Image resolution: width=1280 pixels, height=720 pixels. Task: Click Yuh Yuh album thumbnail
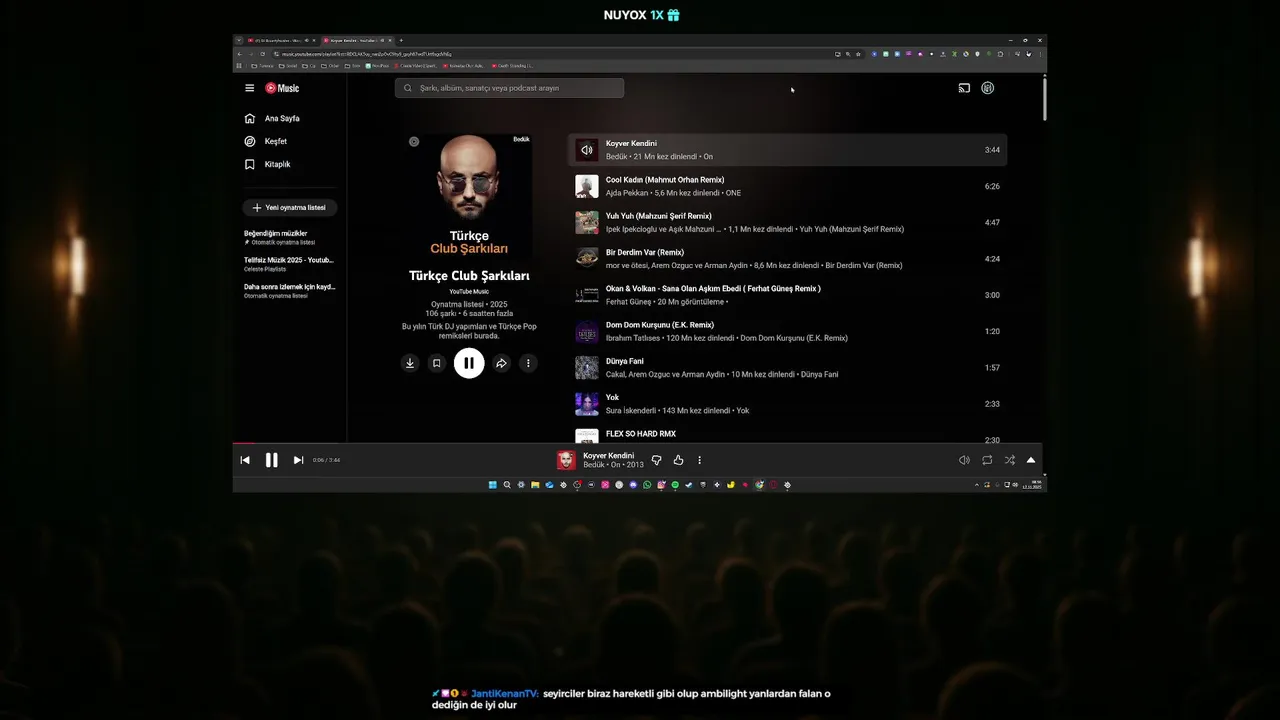click(586, 222)
